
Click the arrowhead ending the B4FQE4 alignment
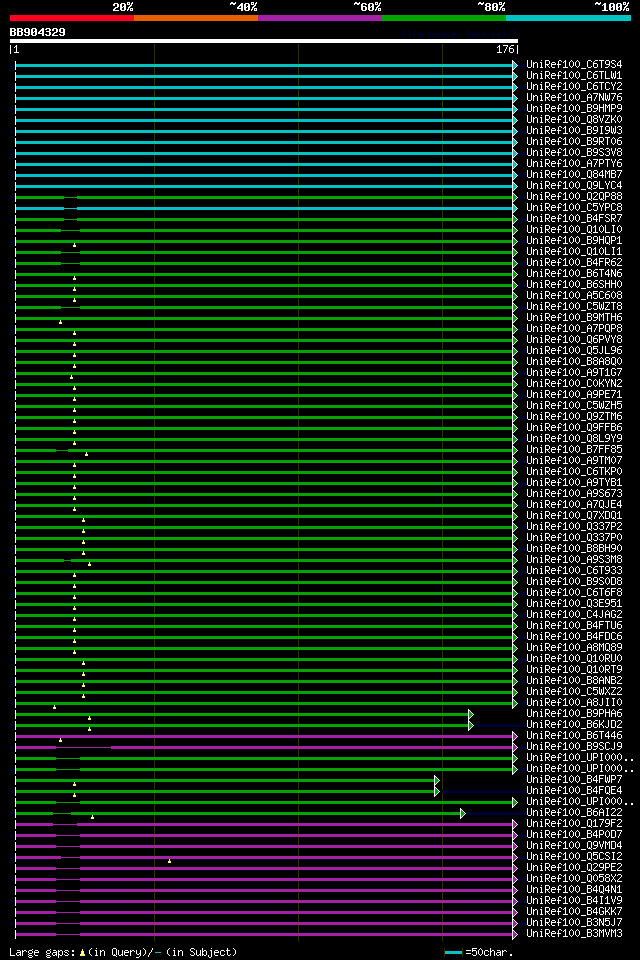437,792
